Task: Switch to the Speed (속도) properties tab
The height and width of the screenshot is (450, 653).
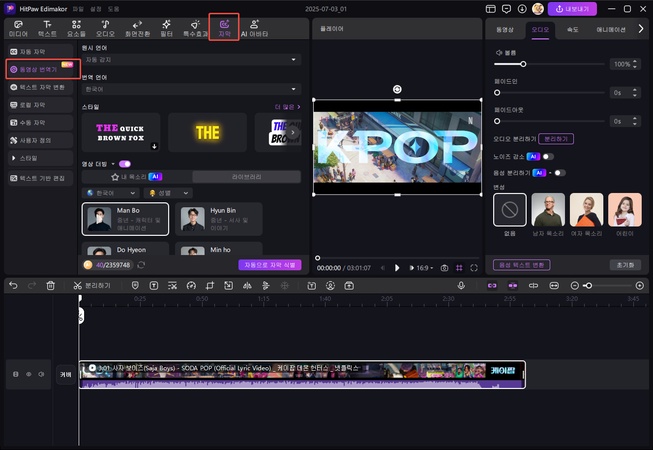Action: [573, 30]
